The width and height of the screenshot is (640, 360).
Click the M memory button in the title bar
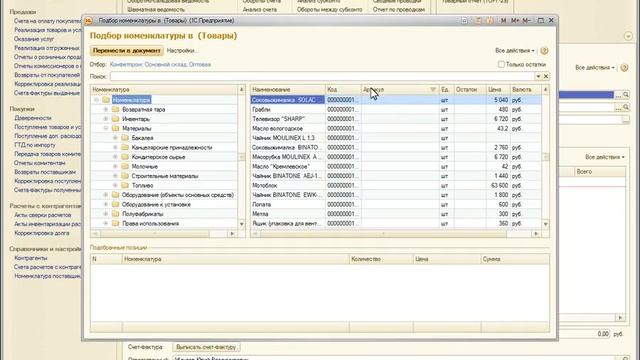click(503, 20)
